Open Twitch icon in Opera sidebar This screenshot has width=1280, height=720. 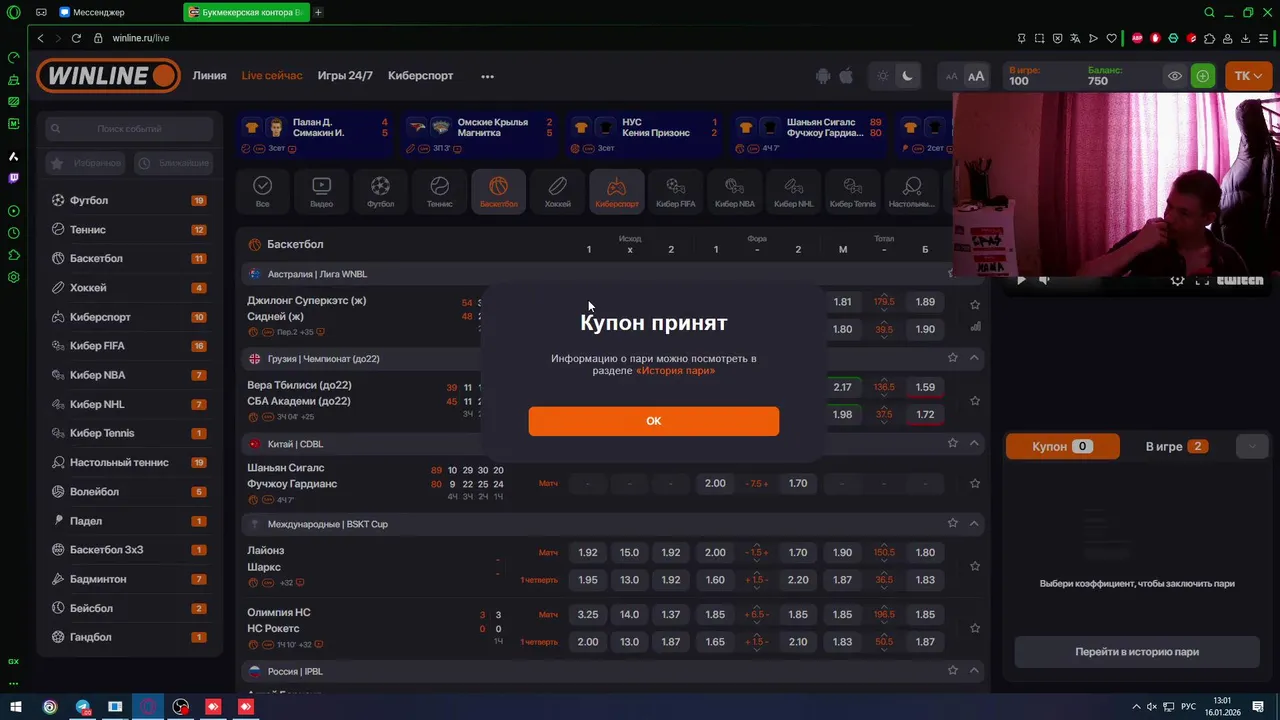[x=13, y=178]
